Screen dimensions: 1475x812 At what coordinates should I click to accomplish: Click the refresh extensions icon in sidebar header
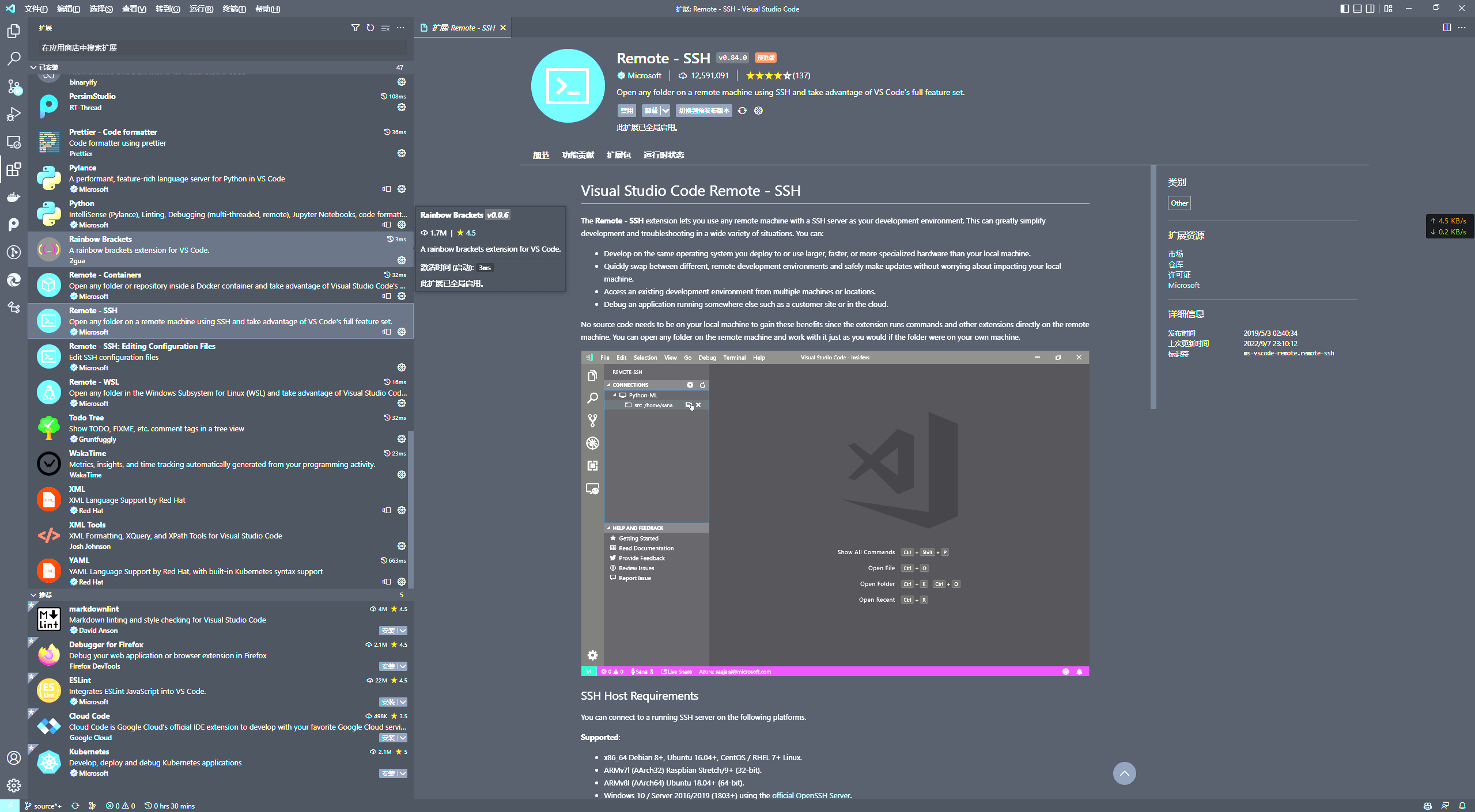pos(370,28)
